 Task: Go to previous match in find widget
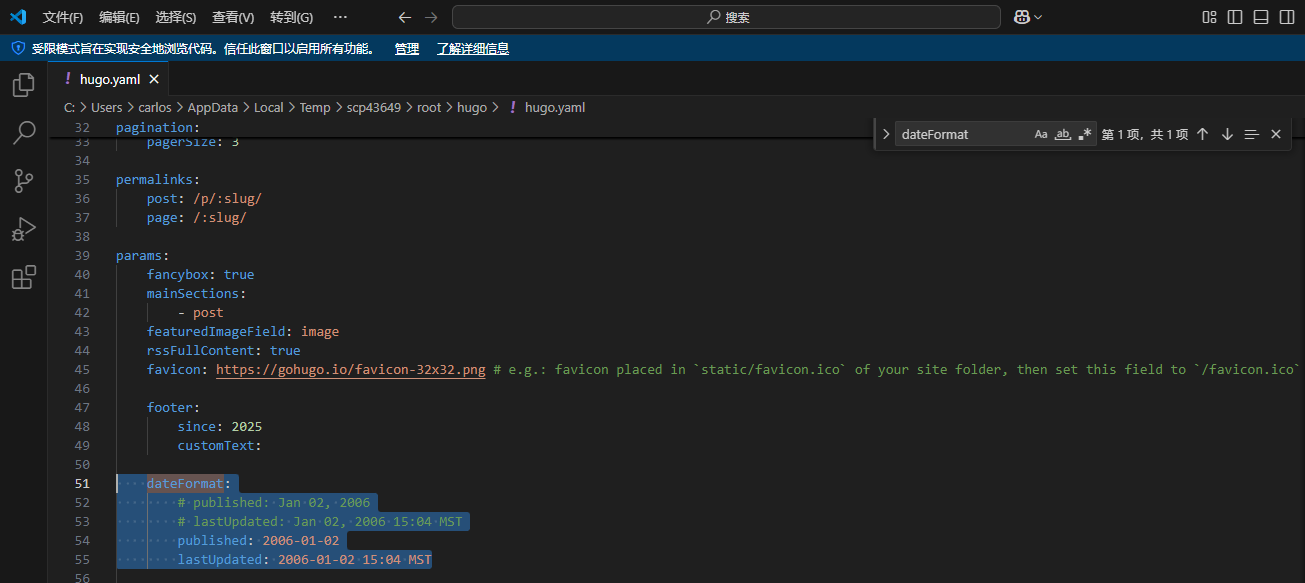[x=1203, y=134]
